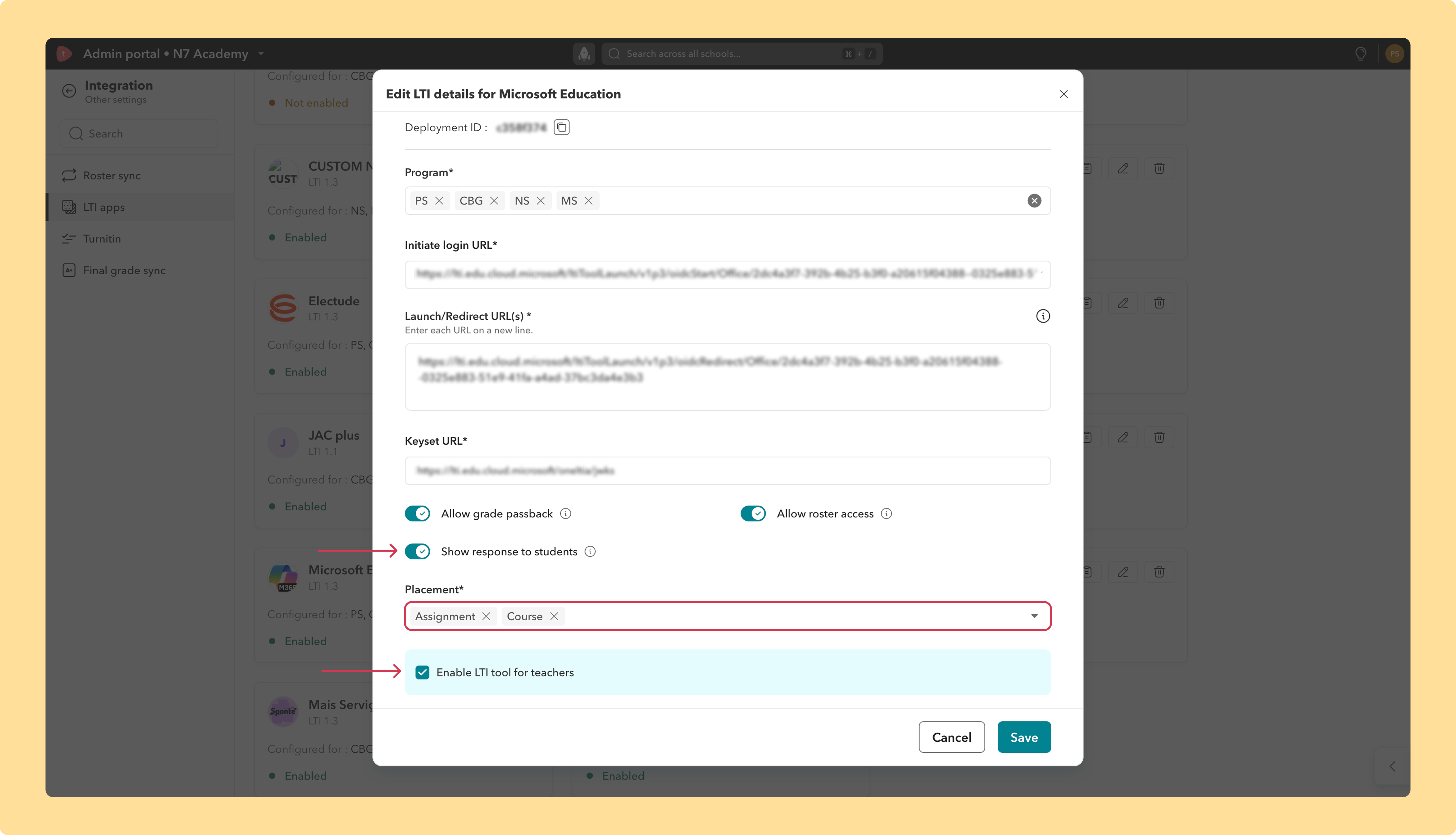Click the lightbulb icon in the top bar
The height and width of the screenshot is (835, 1456).
(1360, 54)
